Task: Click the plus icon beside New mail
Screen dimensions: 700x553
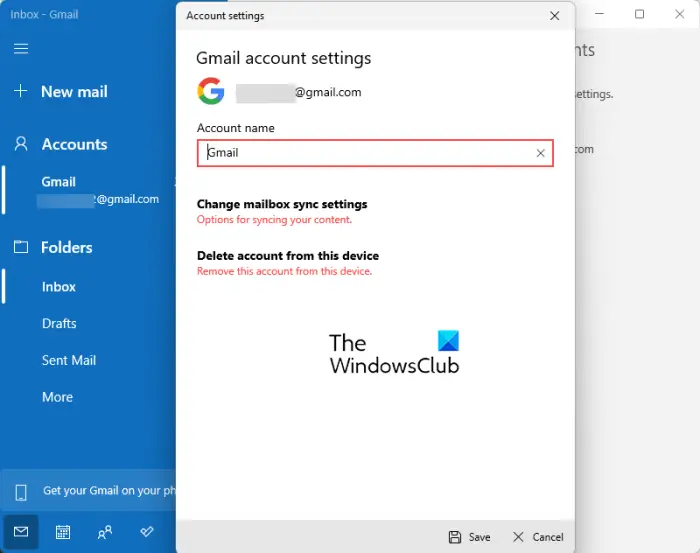Action: click(x=21, y=91)
